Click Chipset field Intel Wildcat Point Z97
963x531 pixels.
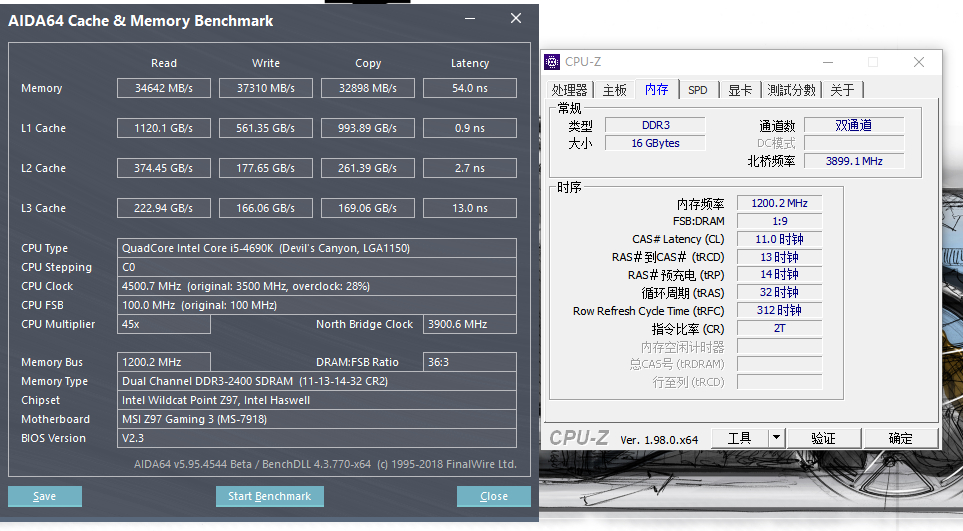coord(317,400)
